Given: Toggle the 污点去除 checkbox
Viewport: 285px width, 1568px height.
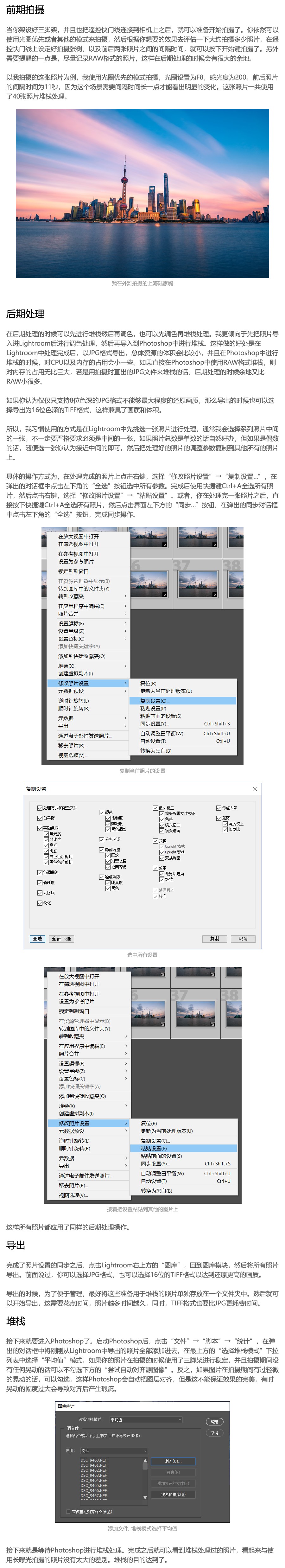Looking at the screenshot, I should [x=218, y=808].
